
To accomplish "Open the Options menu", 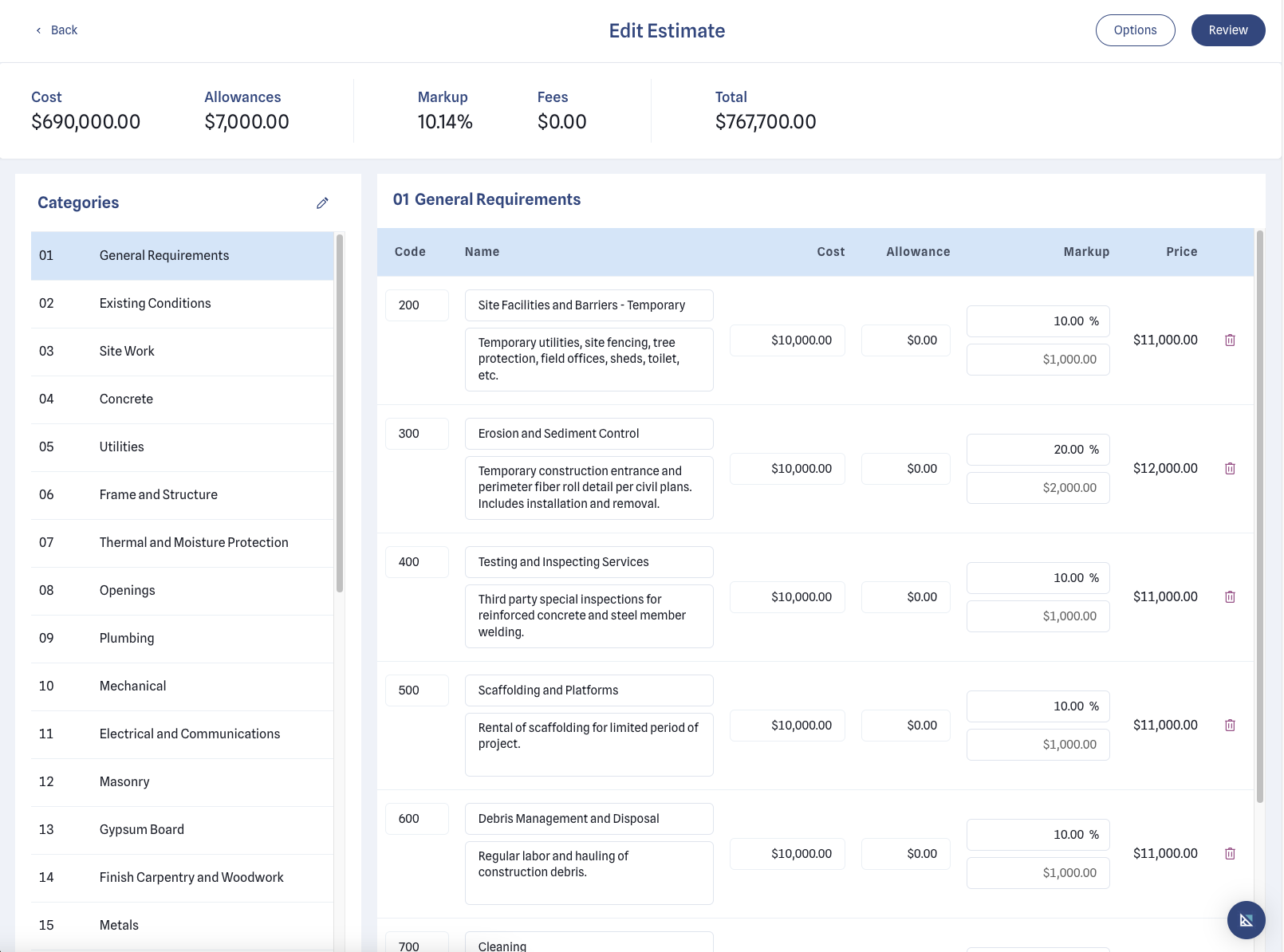I will pos(1135,30).
